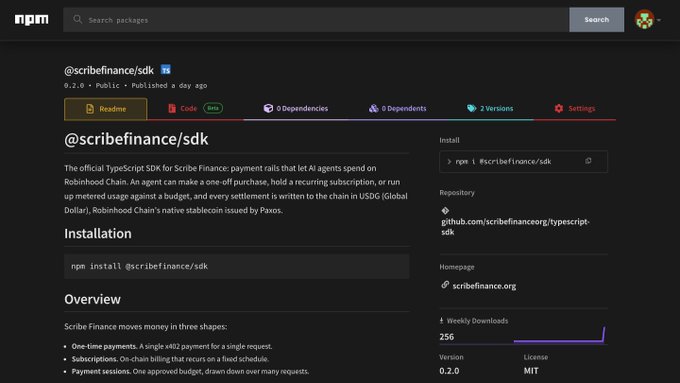This screenshot has height=383, width=680.
Task: Click the weekly downloads sparkline chart
Action: coord(559,335)
